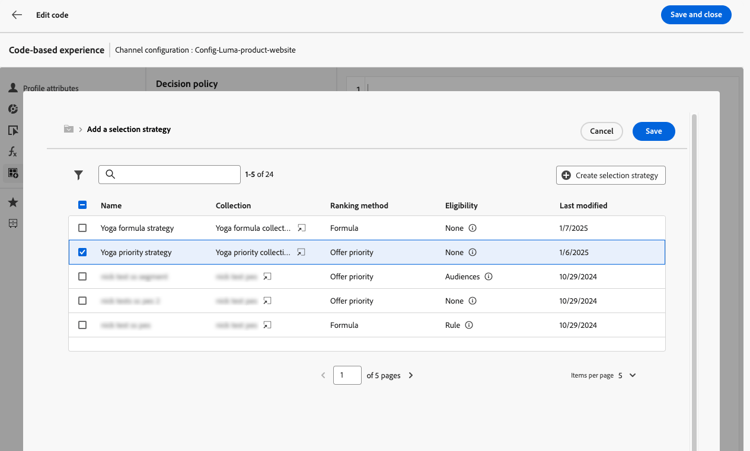Sort by the Last modified column header
Screen dimensions: 750x451
(x=583, y=206)
